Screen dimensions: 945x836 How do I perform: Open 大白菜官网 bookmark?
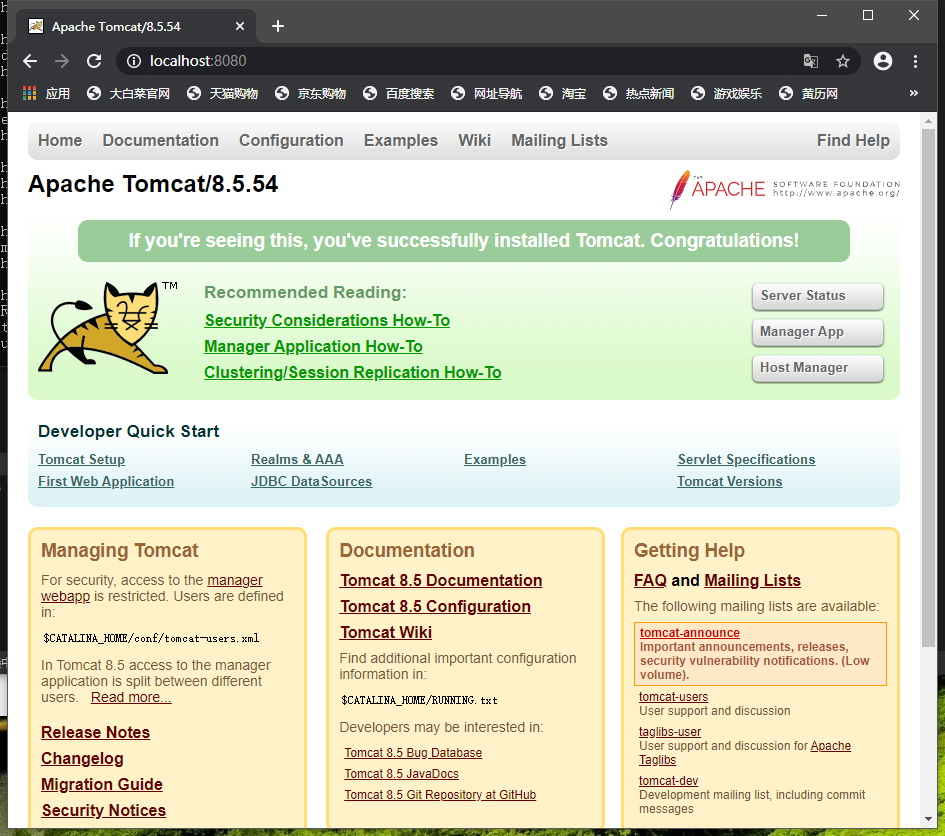tap(128, 93)
